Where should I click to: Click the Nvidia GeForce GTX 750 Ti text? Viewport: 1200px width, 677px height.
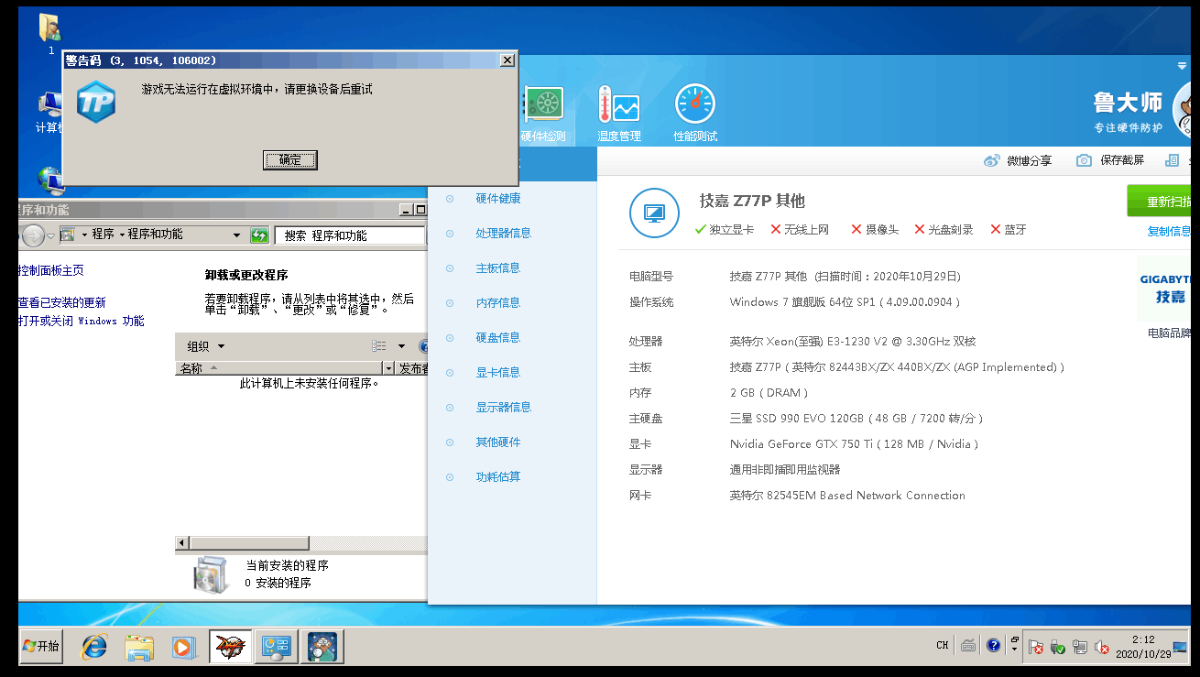point(854,444)
